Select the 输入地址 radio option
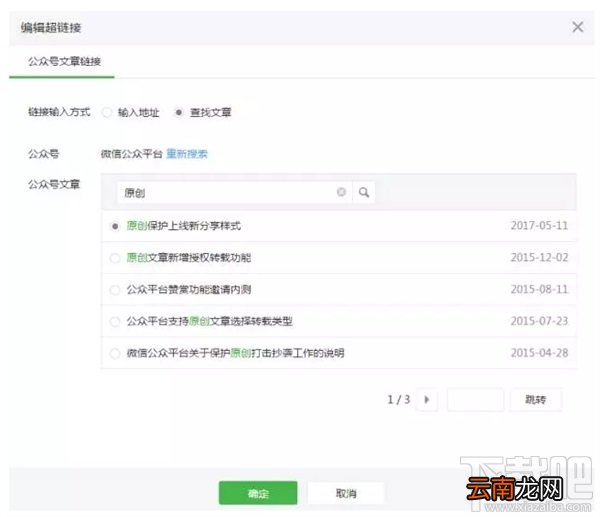This screenshot has width=600, height=517. click(107, 113)
